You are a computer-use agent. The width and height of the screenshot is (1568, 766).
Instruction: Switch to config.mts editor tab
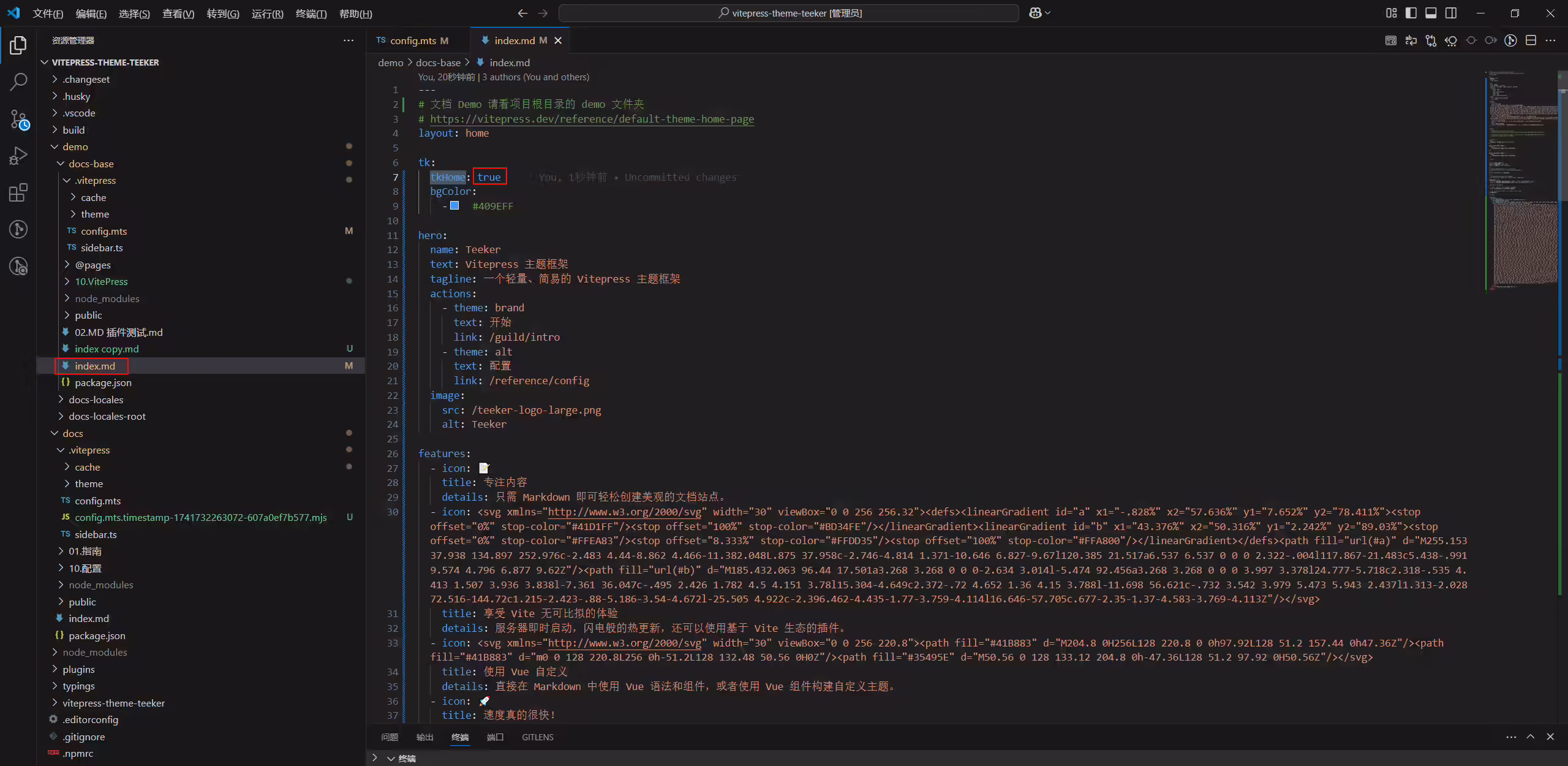point(413,40)
